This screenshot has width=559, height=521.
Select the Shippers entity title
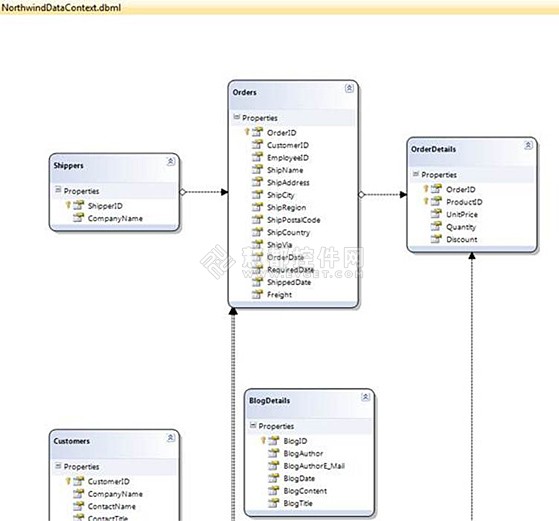68,165
